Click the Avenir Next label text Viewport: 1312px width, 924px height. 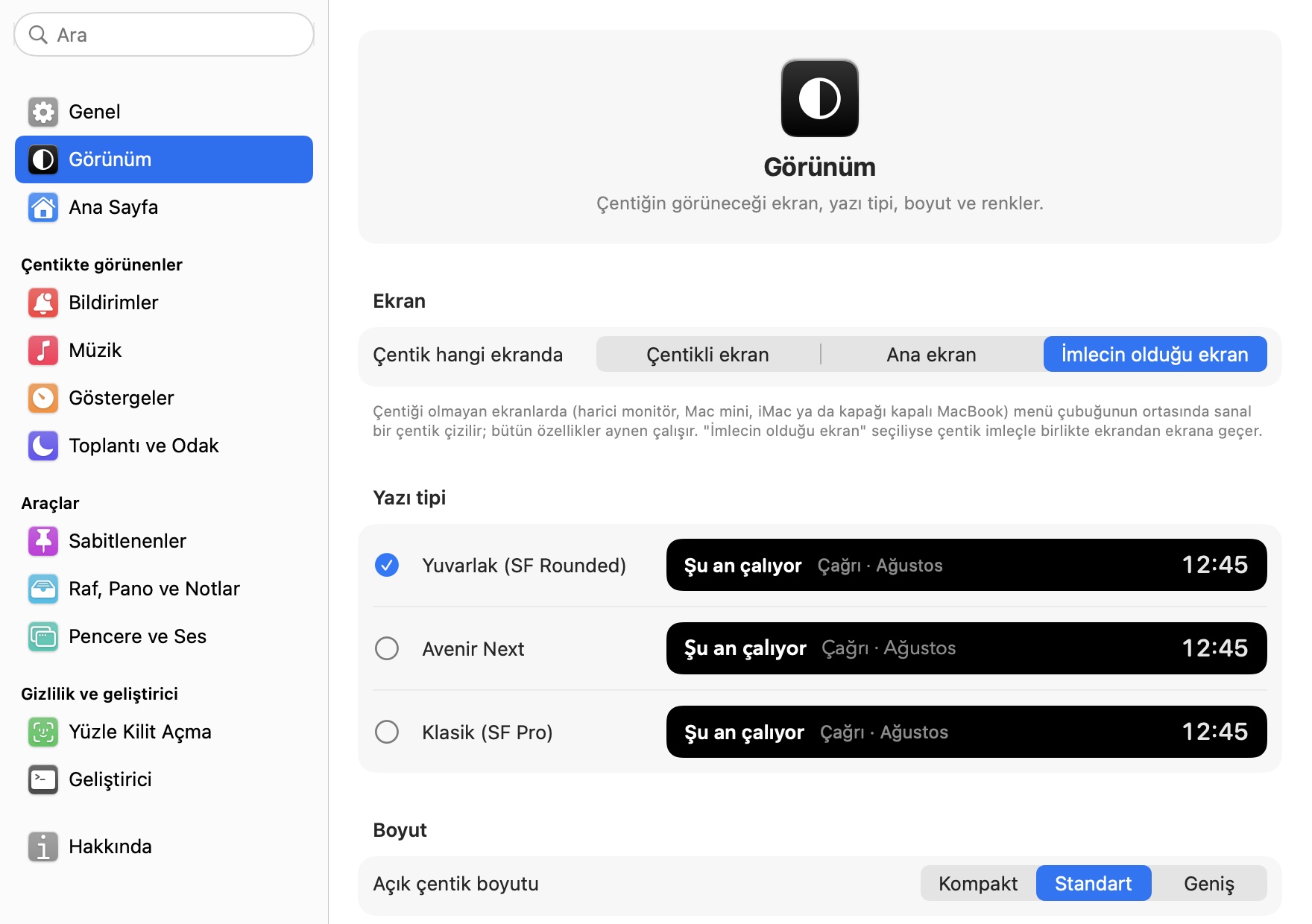point(473,649)
